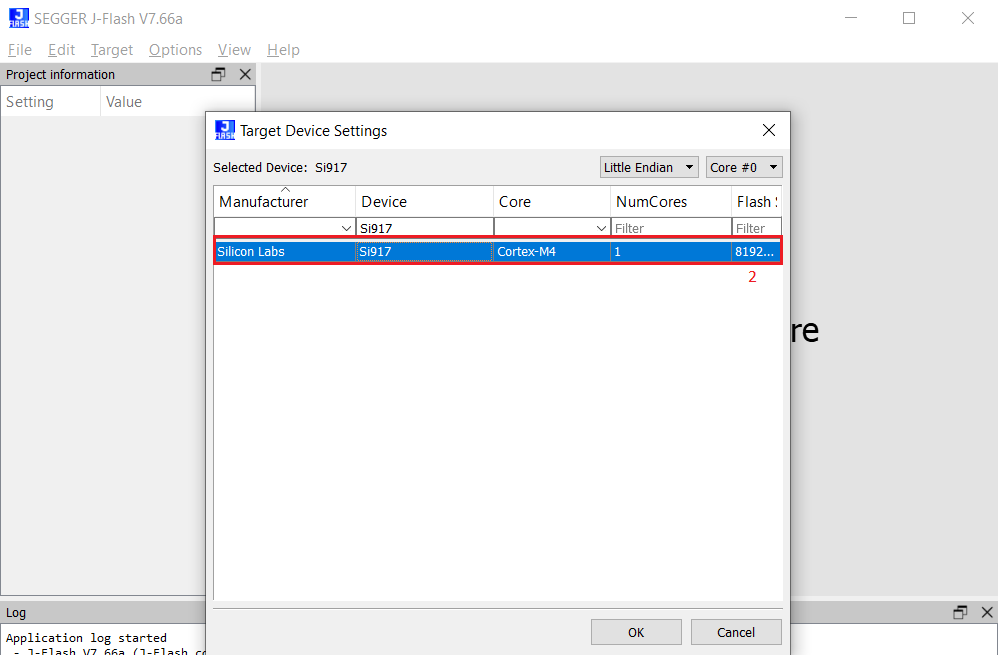This screenshot has width=998, height=655.
Task: Select the Si917 device cell in the list
Action: [x=425, y=251]
